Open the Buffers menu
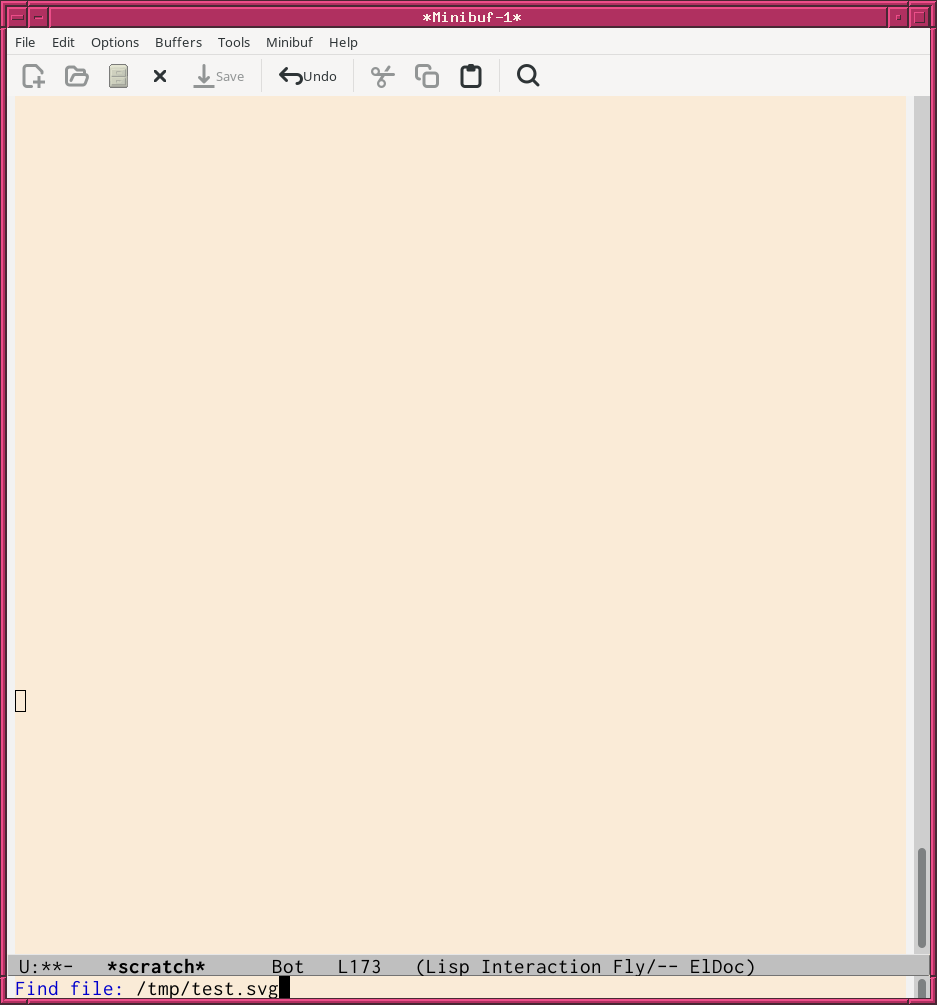The height and width of the screenshot is (1005, 937). pos(178,42)
